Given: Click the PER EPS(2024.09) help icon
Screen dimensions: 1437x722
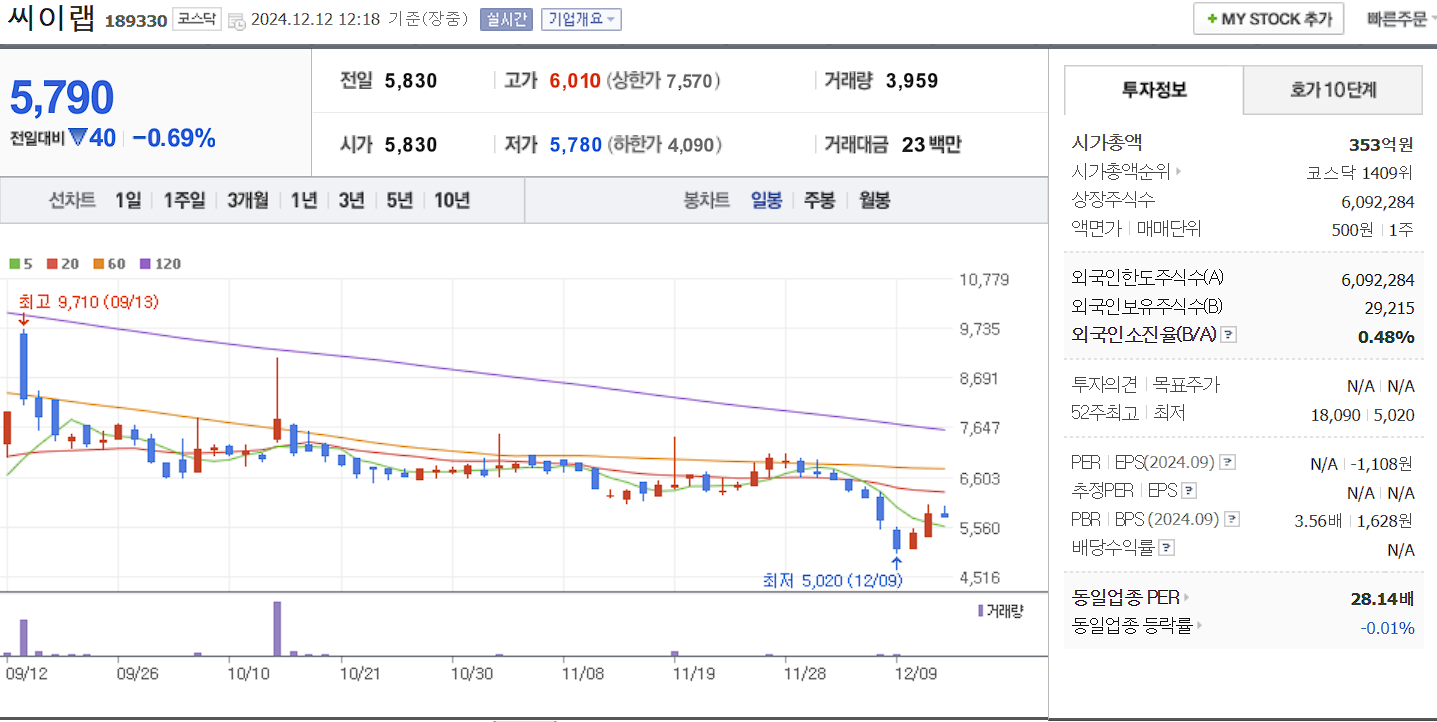Looking at the screenshot, I should click(x=1226, y=462).
